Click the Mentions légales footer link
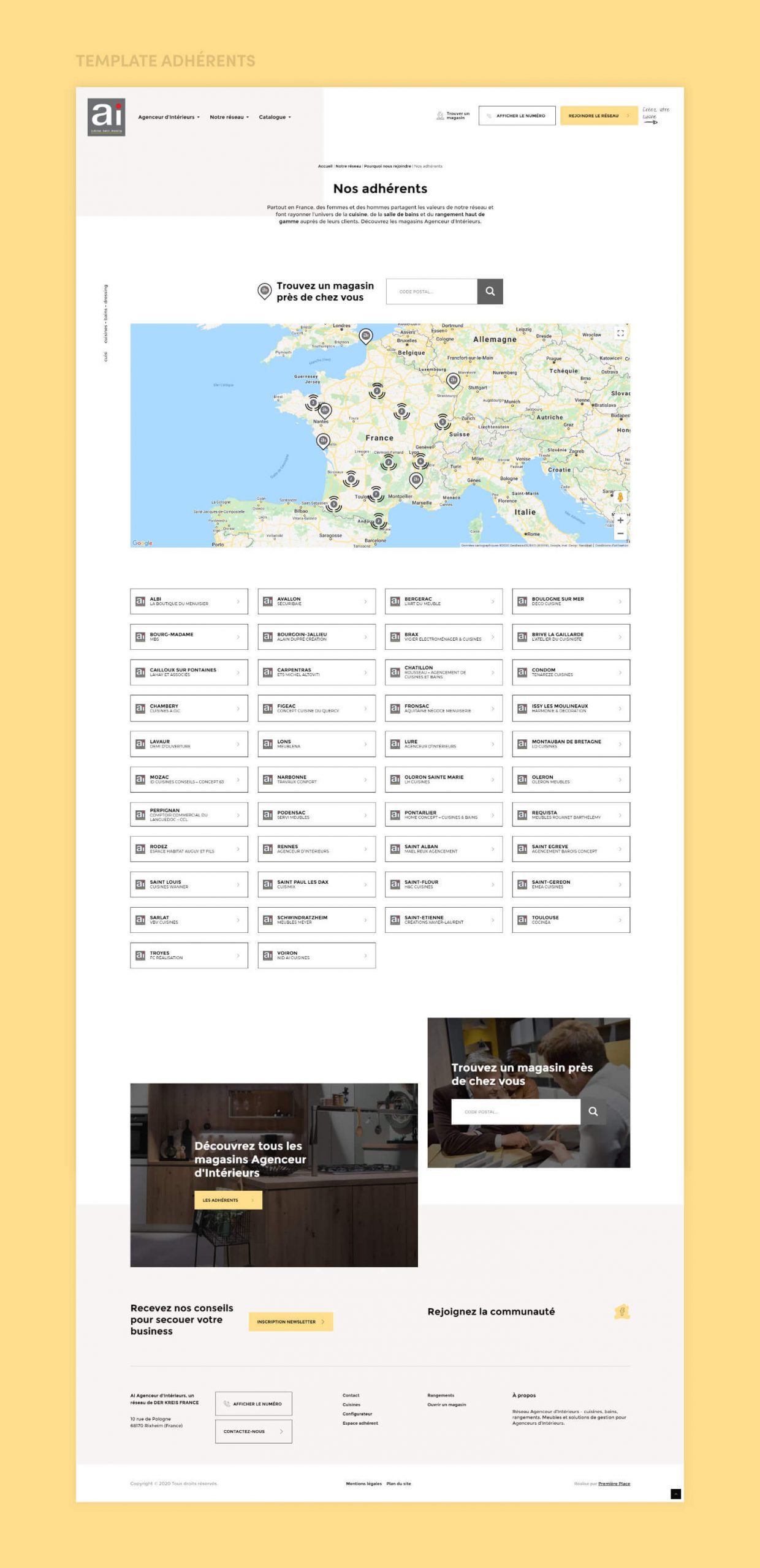 tap(363, 1483)
